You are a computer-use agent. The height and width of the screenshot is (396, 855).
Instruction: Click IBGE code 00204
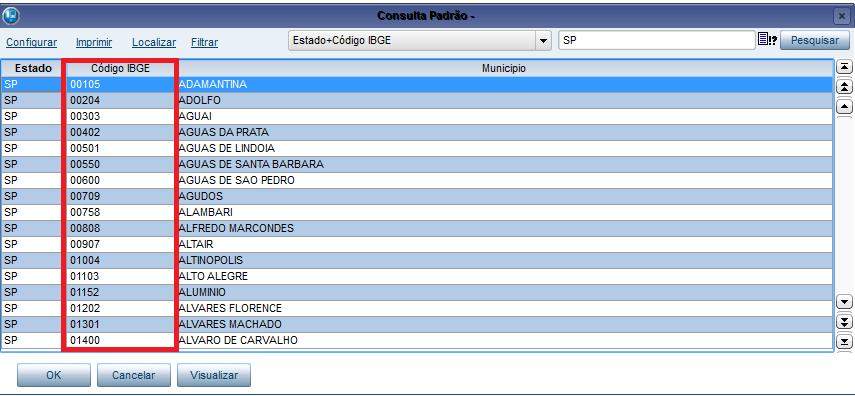pos(85,100)
